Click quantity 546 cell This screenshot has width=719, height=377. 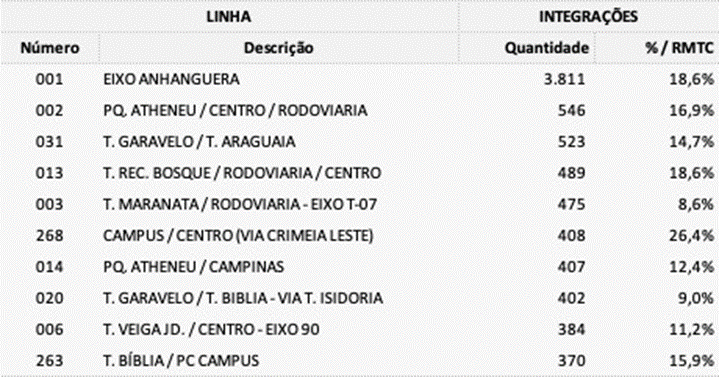point(571,110)
